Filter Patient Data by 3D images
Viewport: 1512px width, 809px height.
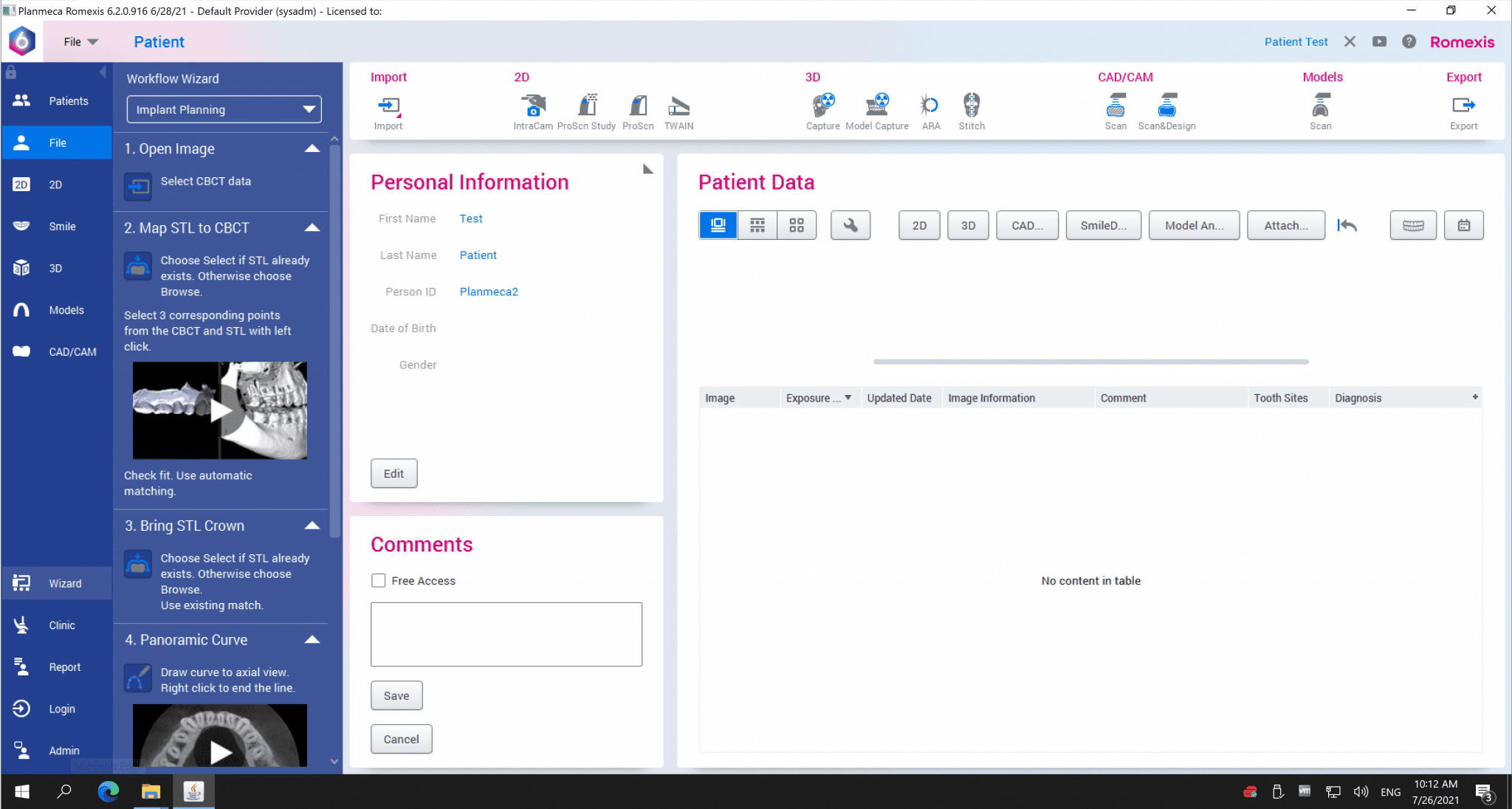click(x=968, y=225)
